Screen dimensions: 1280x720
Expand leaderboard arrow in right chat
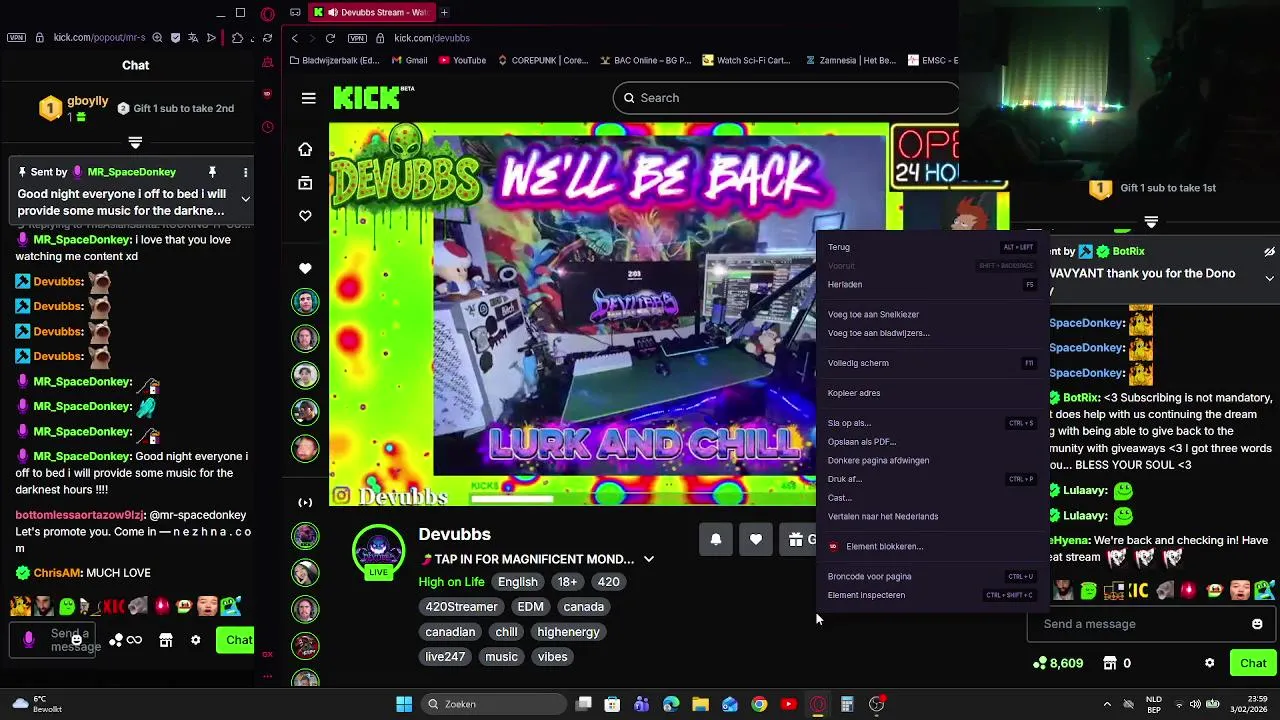click(x=1151, y=222)
